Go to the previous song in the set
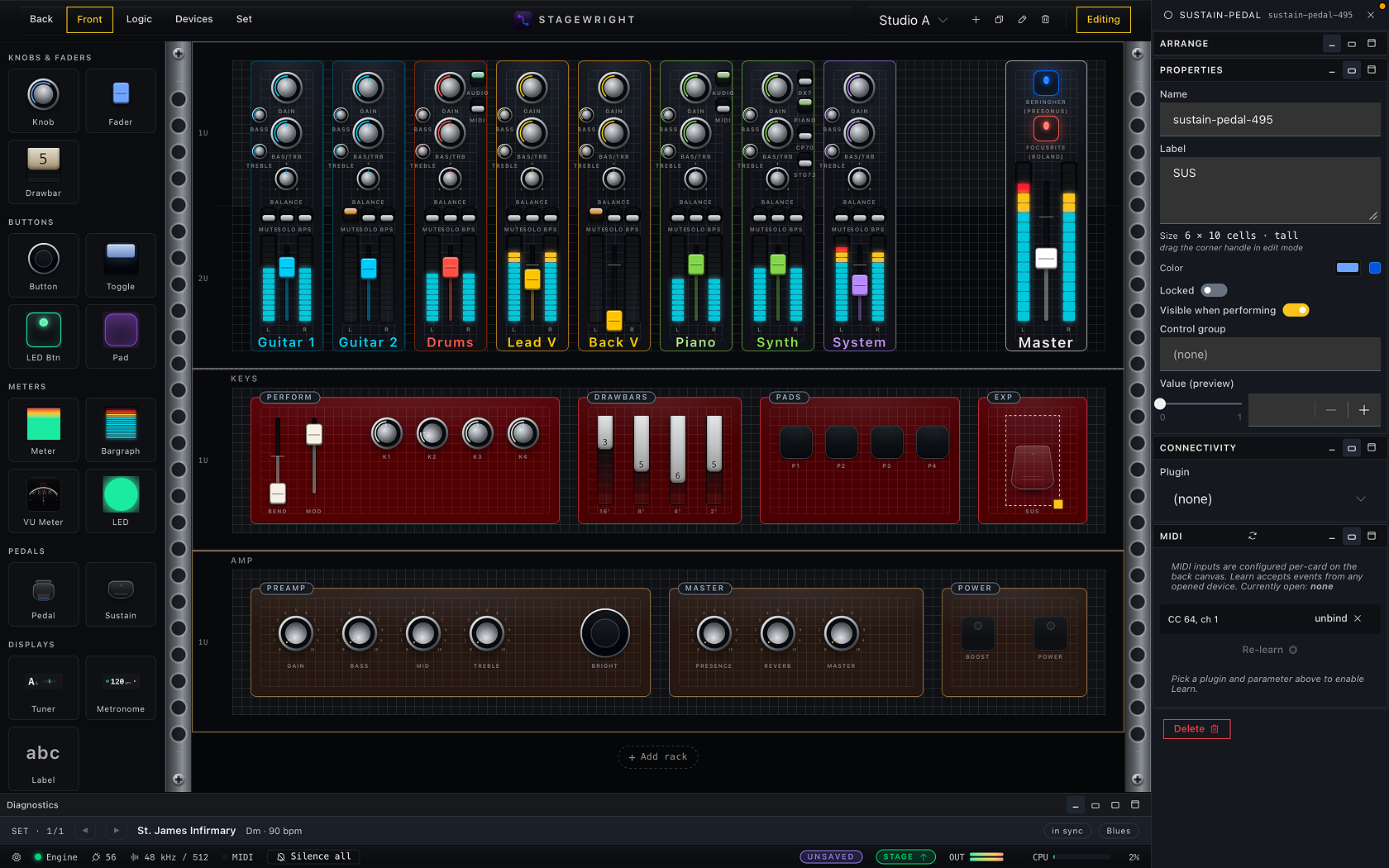The image size is (1389, 868). [x=85, y=831]
